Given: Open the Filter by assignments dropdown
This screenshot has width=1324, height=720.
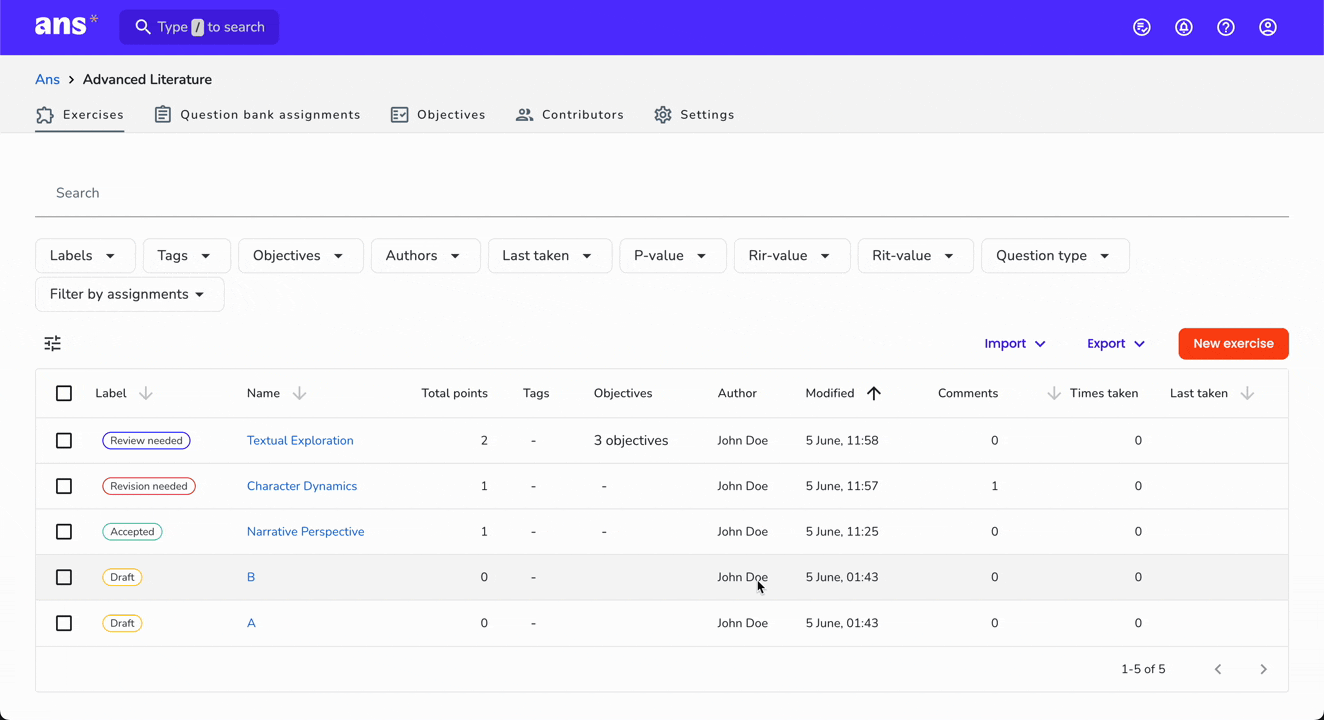Looking at the screenshot, I should (x=130, y=295).
